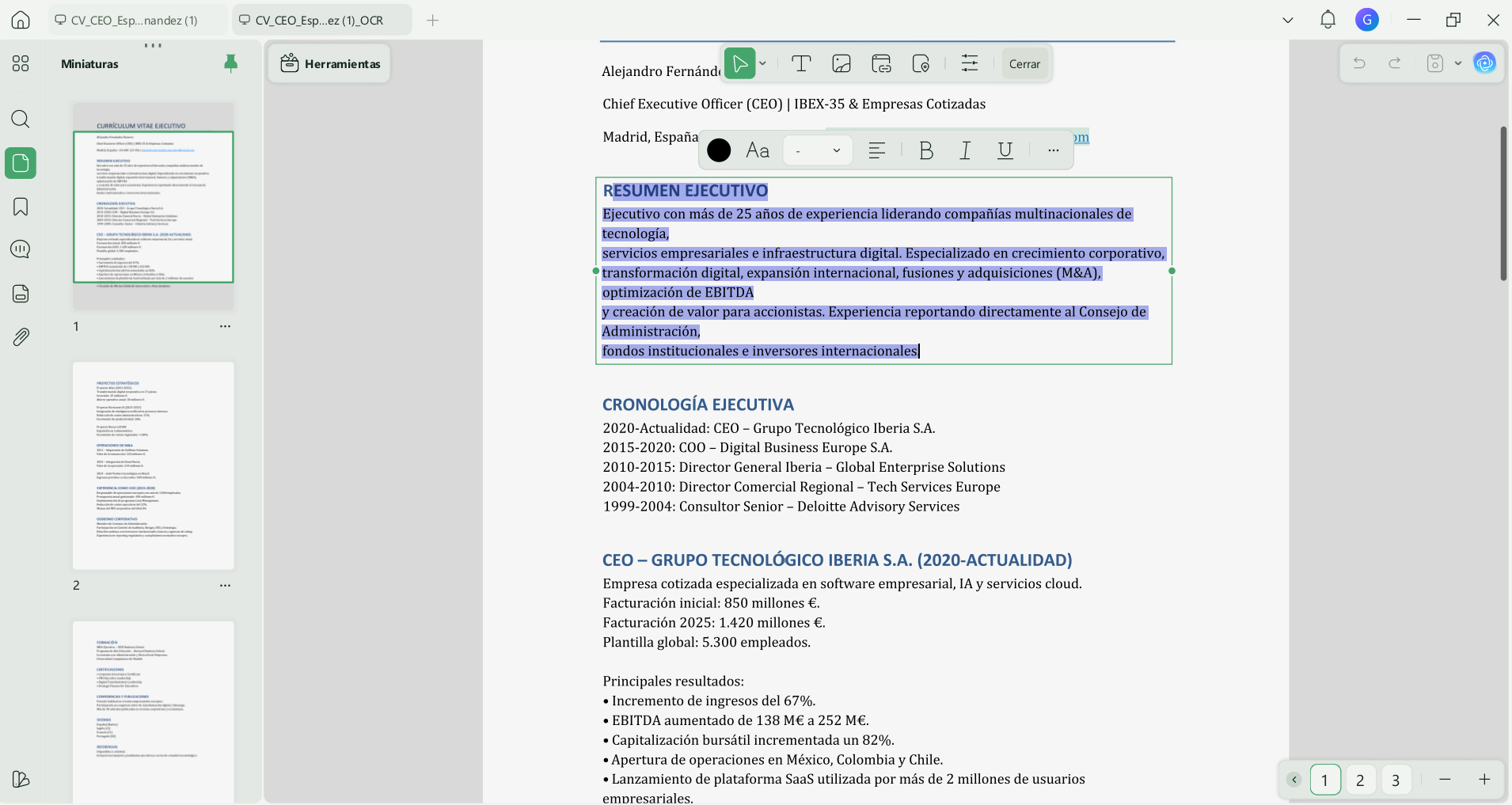Image resolution: width=1512 pixels, height=805 pixels.
Task: Open the AI assistant icon
Action: click(1485, 63)
